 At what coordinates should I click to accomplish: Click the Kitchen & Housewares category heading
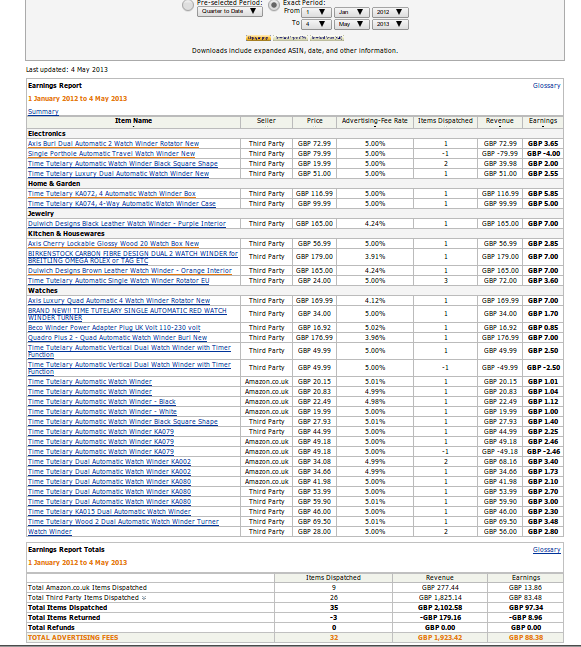click(66, 234)
